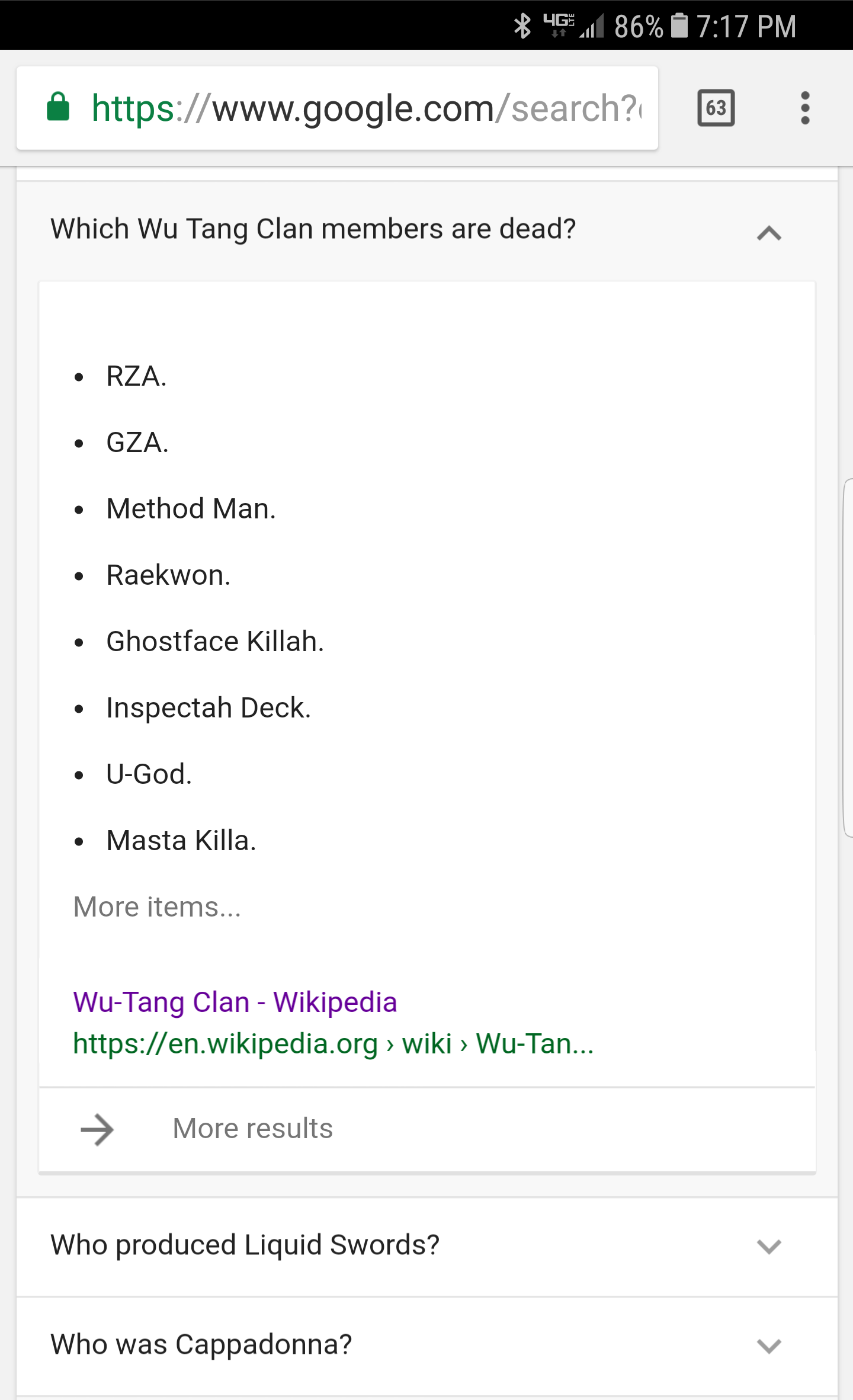This screenshot has height=1400, width=853.
Task: Tap the edge panel handle on right side
Action: click(848, 658)
